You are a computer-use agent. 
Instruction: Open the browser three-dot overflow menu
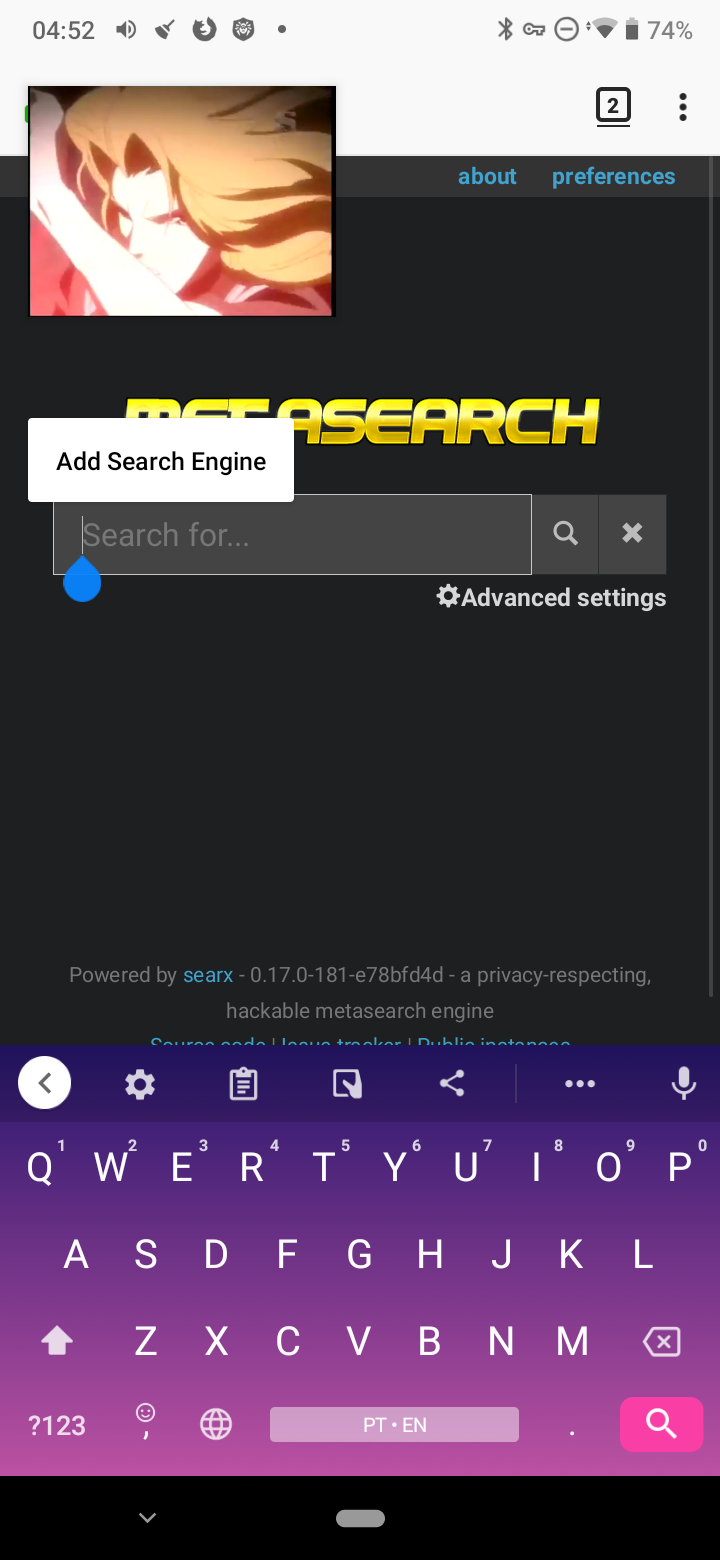click(683, 107)
